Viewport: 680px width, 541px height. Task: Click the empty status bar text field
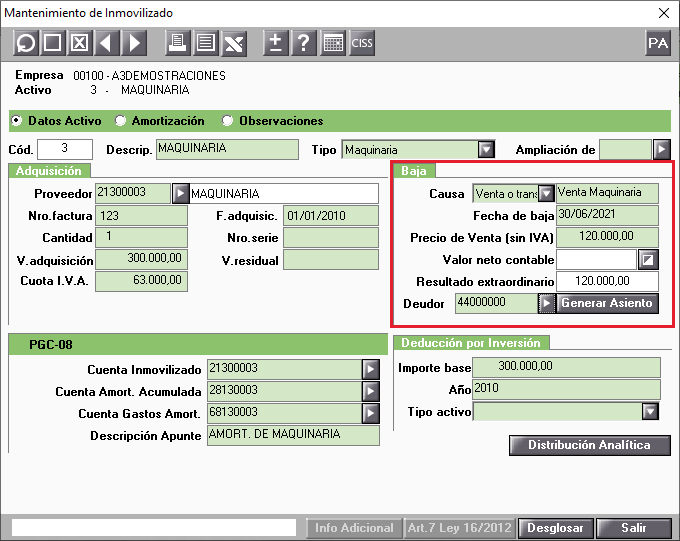[154, 528]
